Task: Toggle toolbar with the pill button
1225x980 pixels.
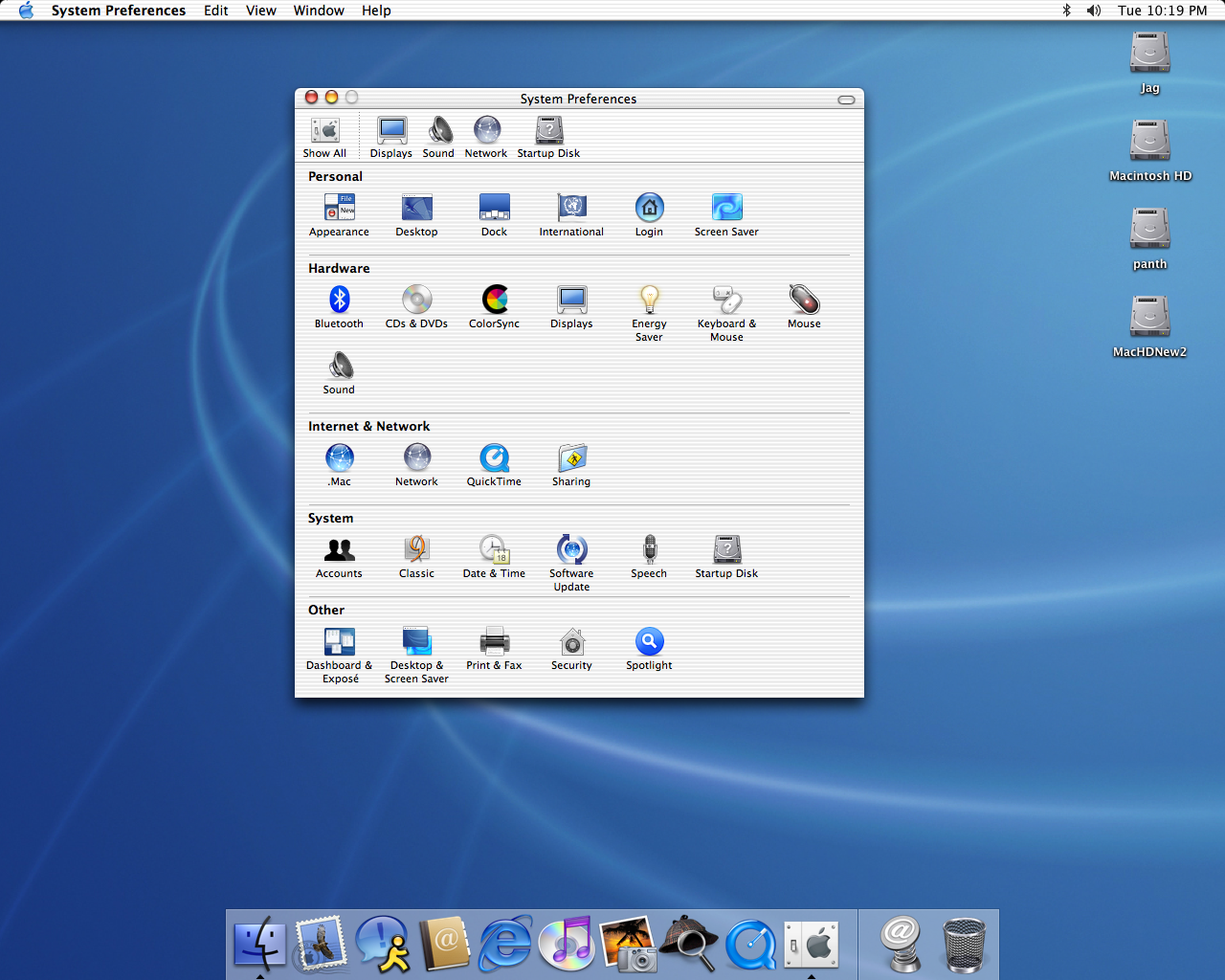Action: (x=846, y=100)
